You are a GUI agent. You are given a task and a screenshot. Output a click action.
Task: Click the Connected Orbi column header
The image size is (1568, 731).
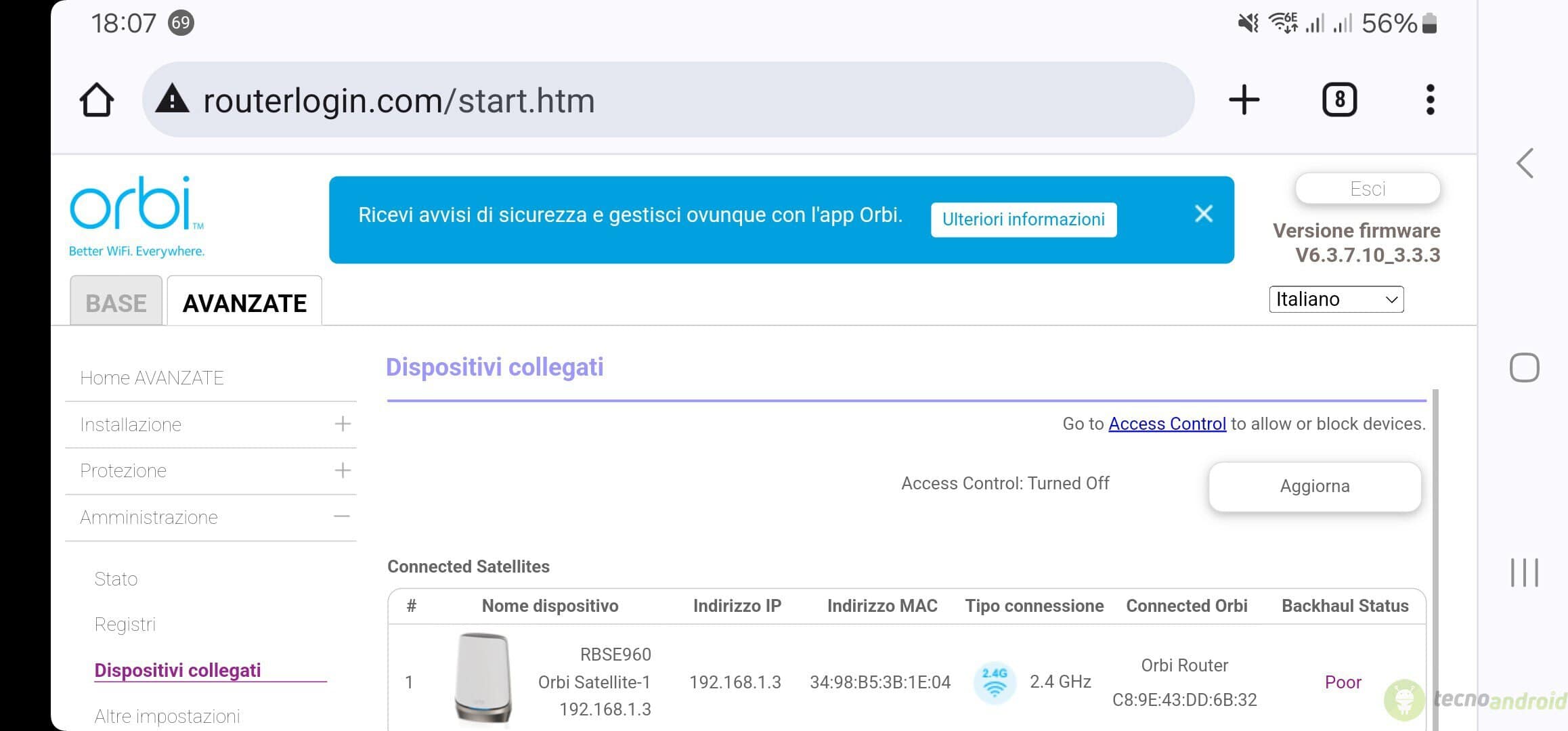click(1186, 606)
